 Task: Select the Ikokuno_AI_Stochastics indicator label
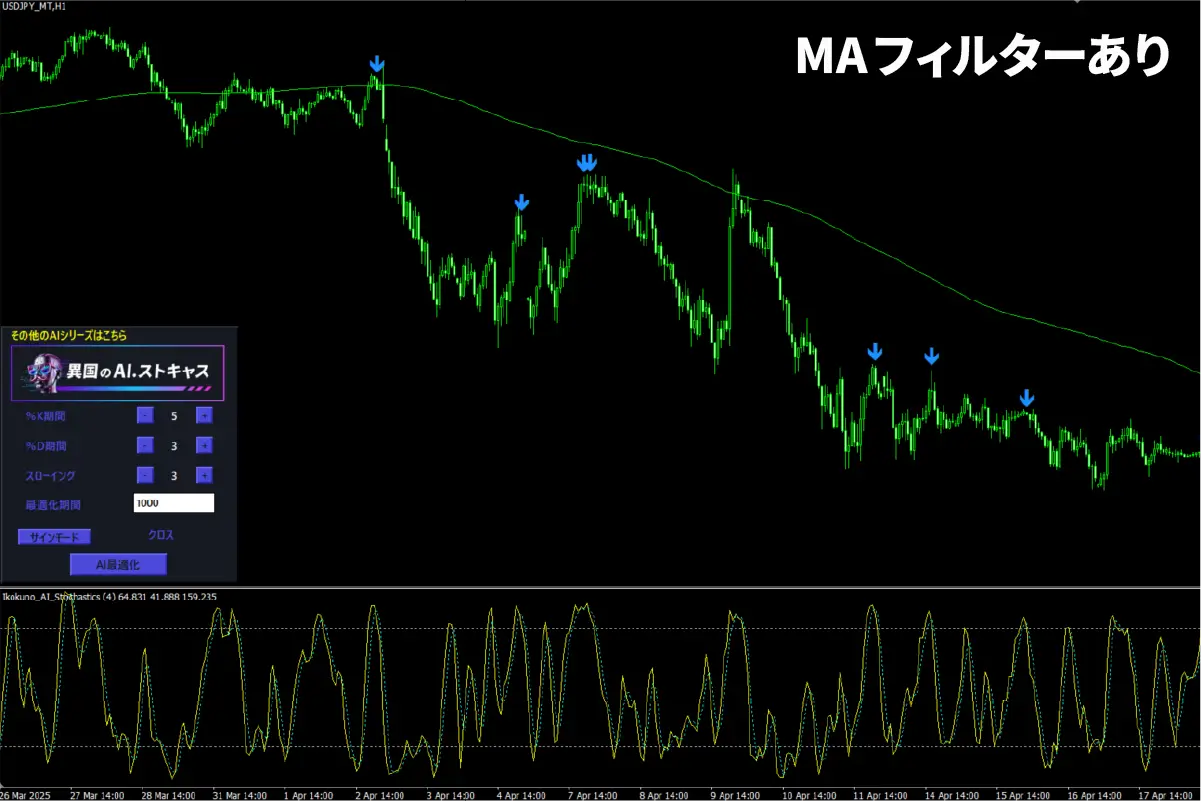[x=60, y=597]
